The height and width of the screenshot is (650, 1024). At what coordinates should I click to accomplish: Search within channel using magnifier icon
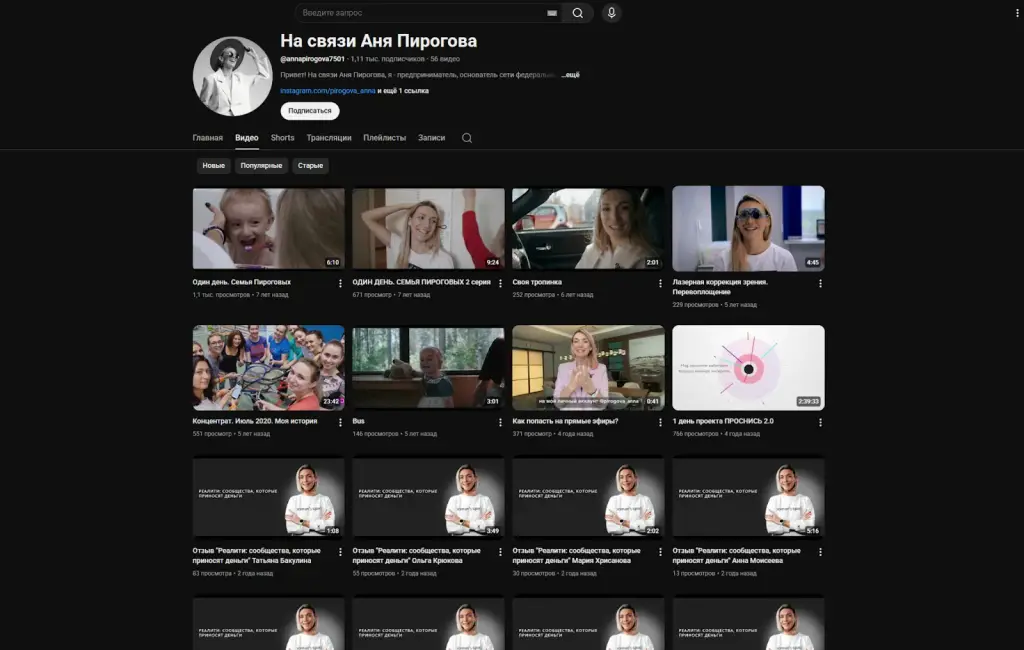click(x=467, y=138)
